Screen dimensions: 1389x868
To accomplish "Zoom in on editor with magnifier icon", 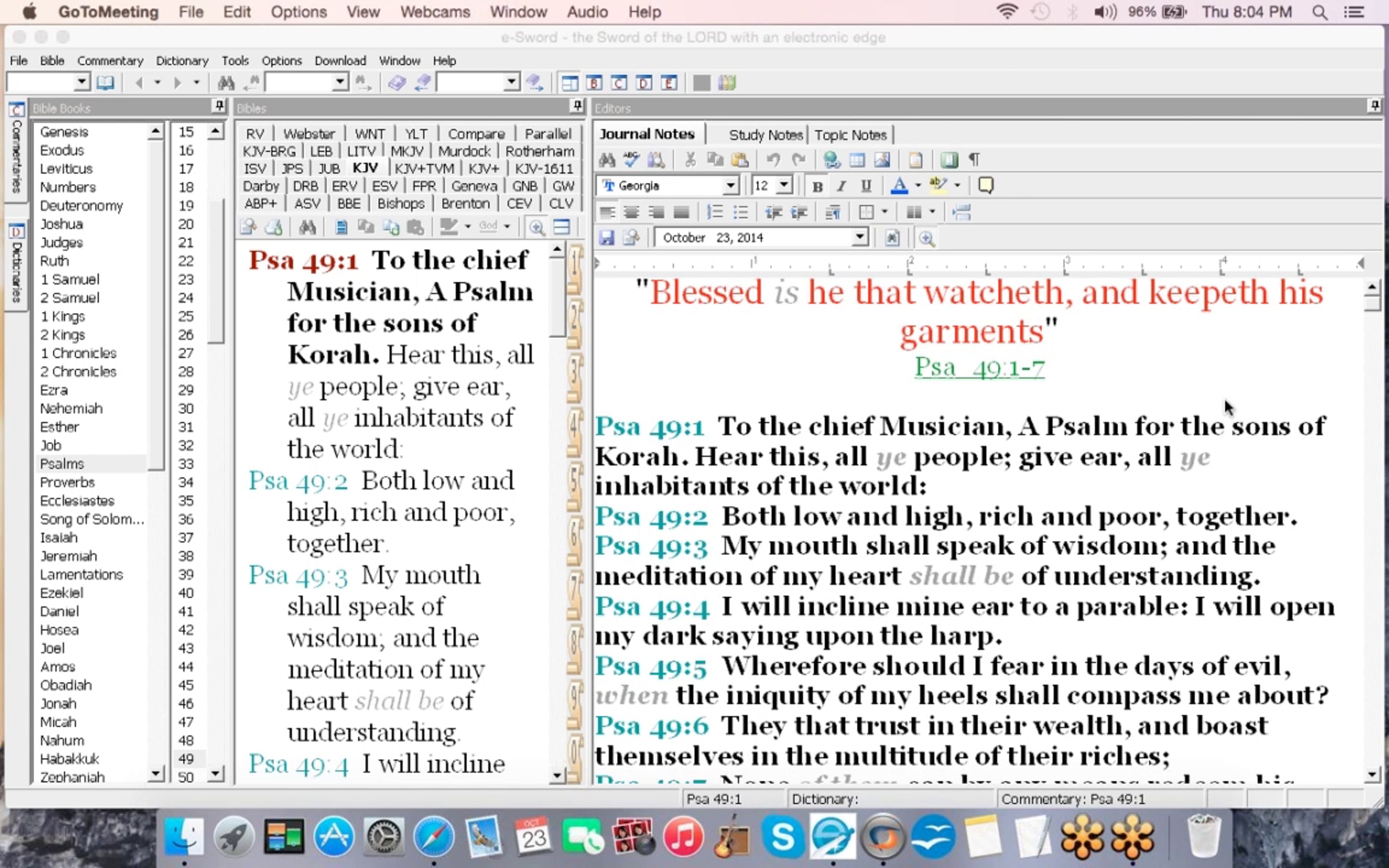I will (927, 238).
